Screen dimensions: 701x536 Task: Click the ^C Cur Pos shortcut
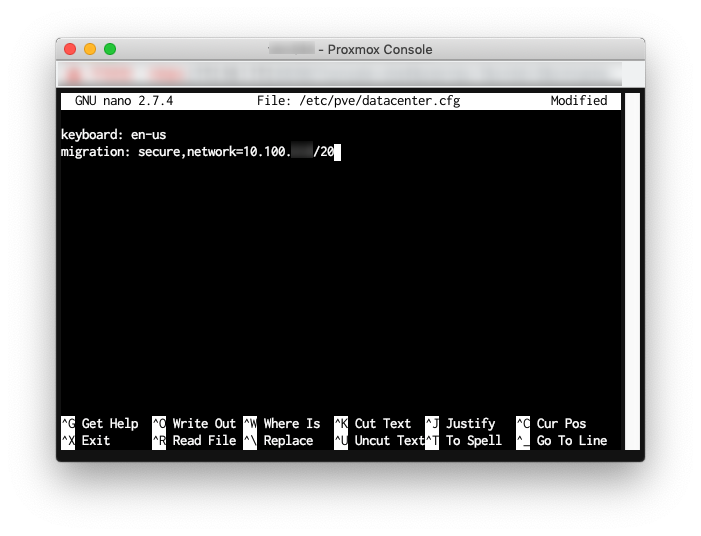pos(551,423)
